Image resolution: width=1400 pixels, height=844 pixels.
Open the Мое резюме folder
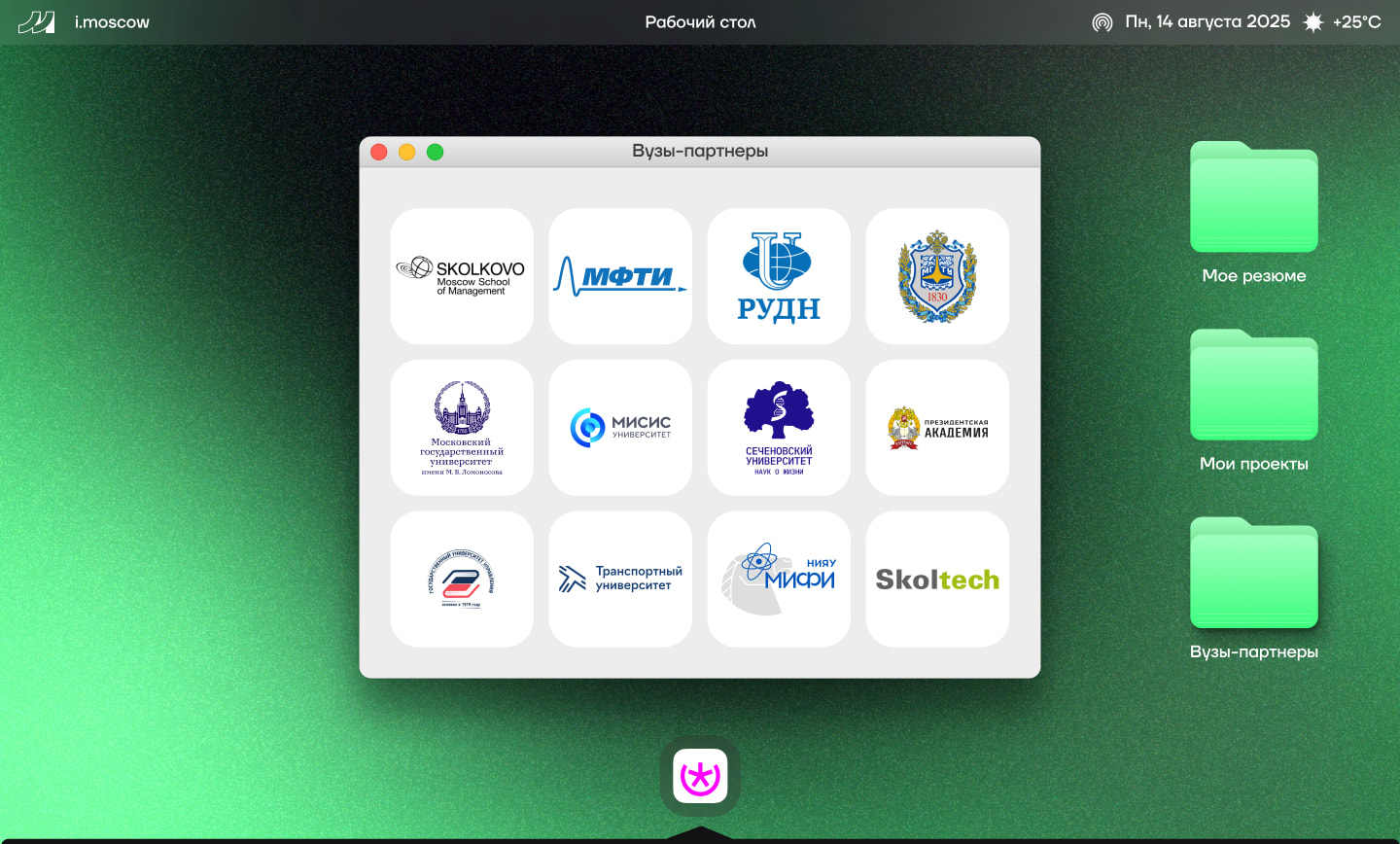pos(1253,199)
